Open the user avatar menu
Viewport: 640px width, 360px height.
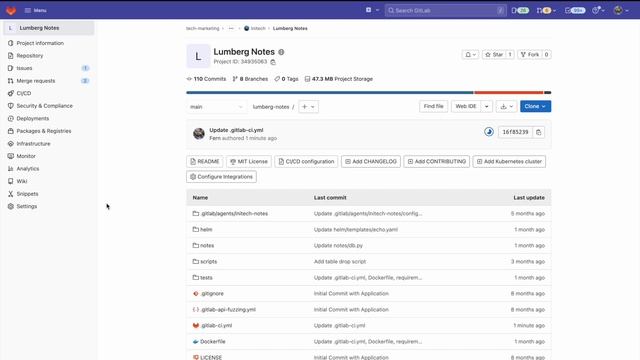tap(621, 10)
